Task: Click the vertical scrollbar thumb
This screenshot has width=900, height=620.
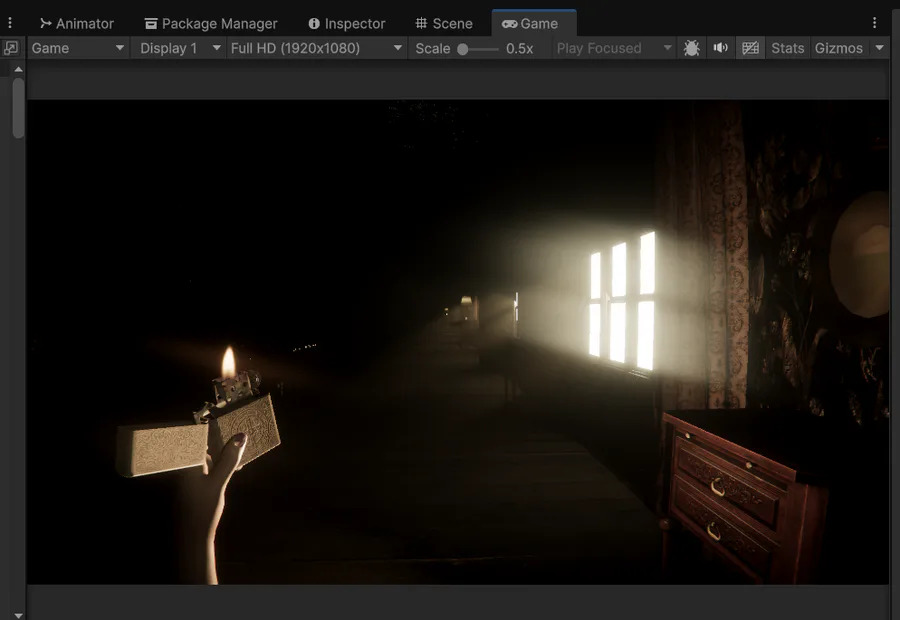Action: [18, 108]
